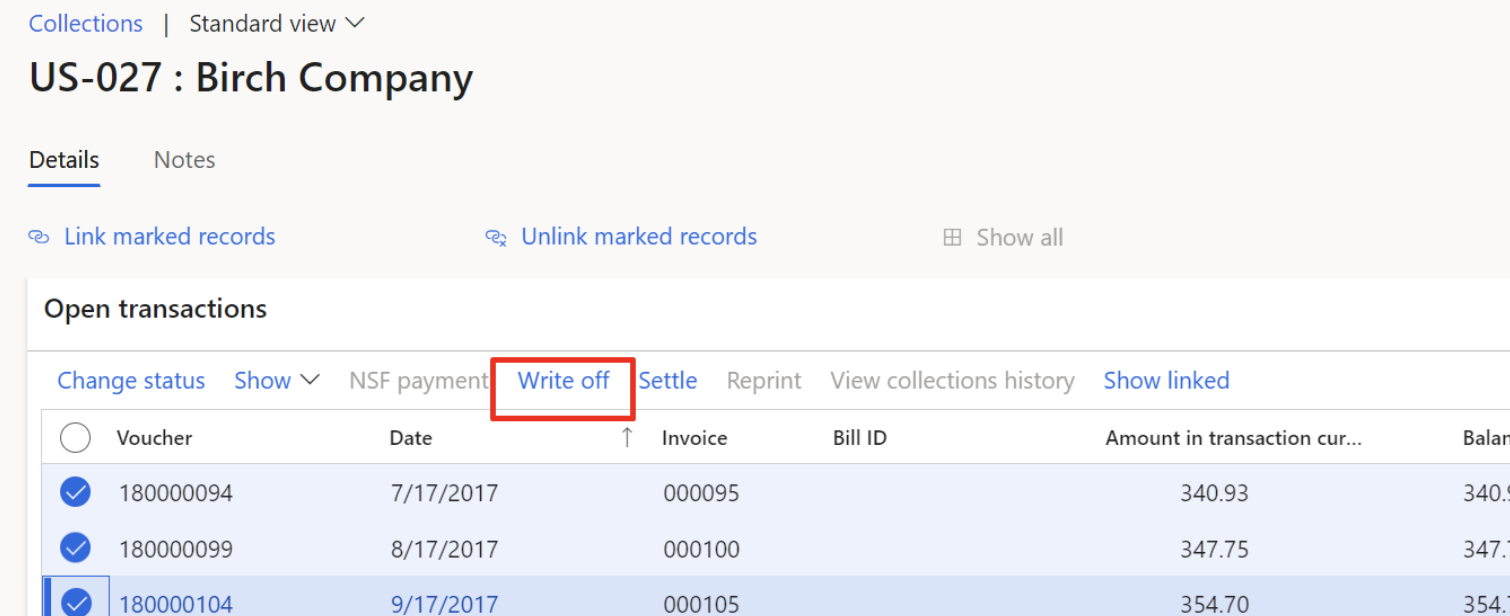This screenshot has width=1510, height=616.
Task: Click Show linked in the toolbar
Action: (x=1166, y=381)
